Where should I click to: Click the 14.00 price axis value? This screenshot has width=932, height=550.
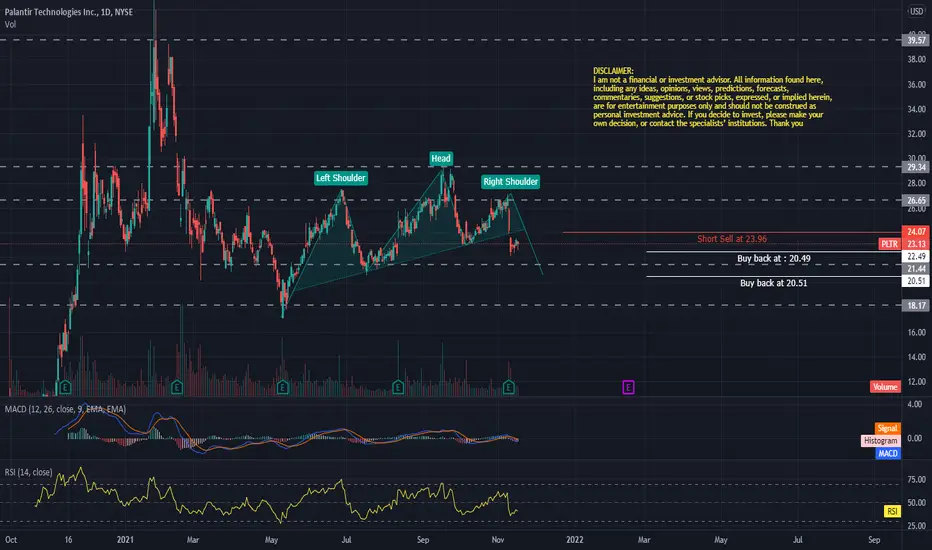916,357
